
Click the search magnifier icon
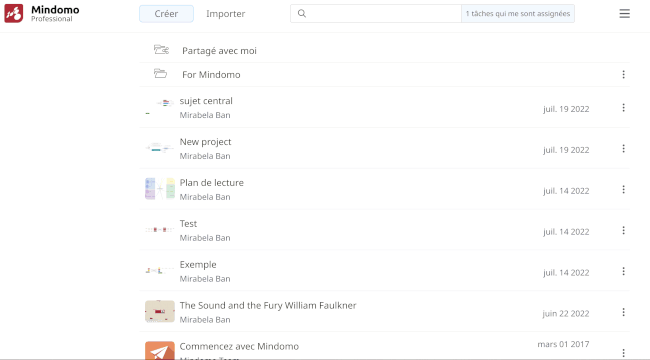pos(302,14)
